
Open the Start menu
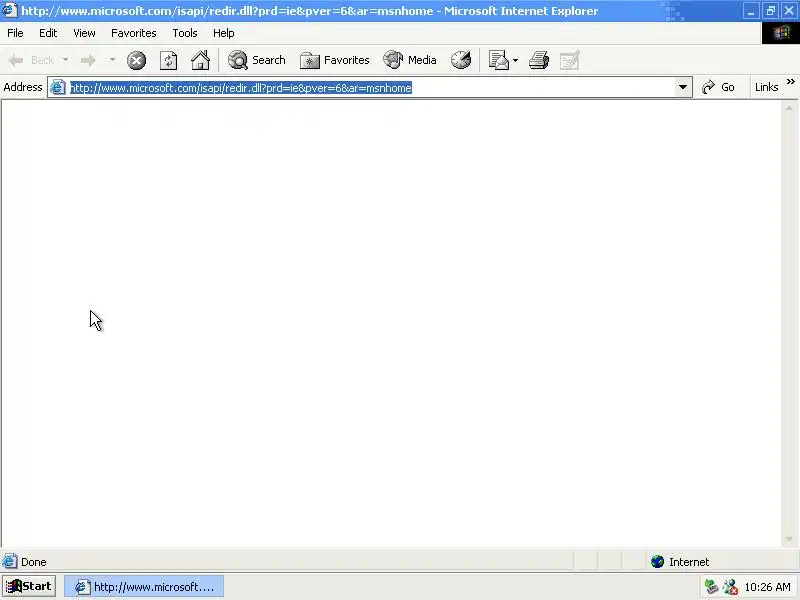pos(29,587)
